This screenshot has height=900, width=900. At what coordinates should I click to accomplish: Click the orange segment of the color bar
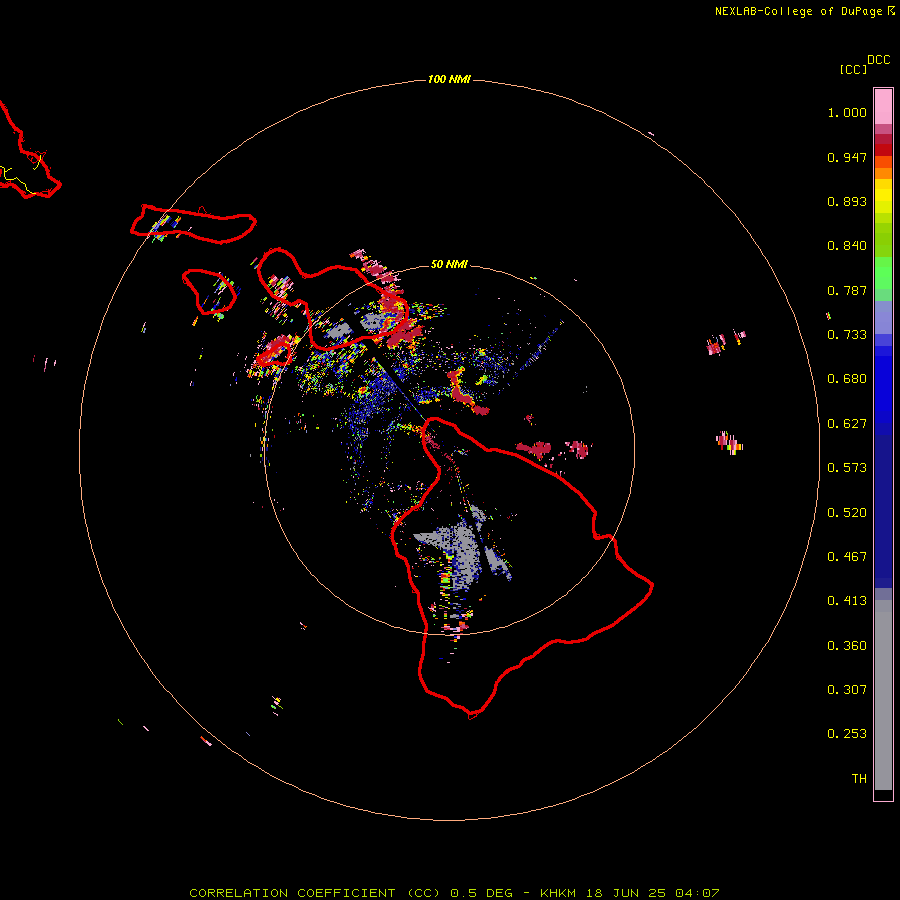tap(883, 173)
